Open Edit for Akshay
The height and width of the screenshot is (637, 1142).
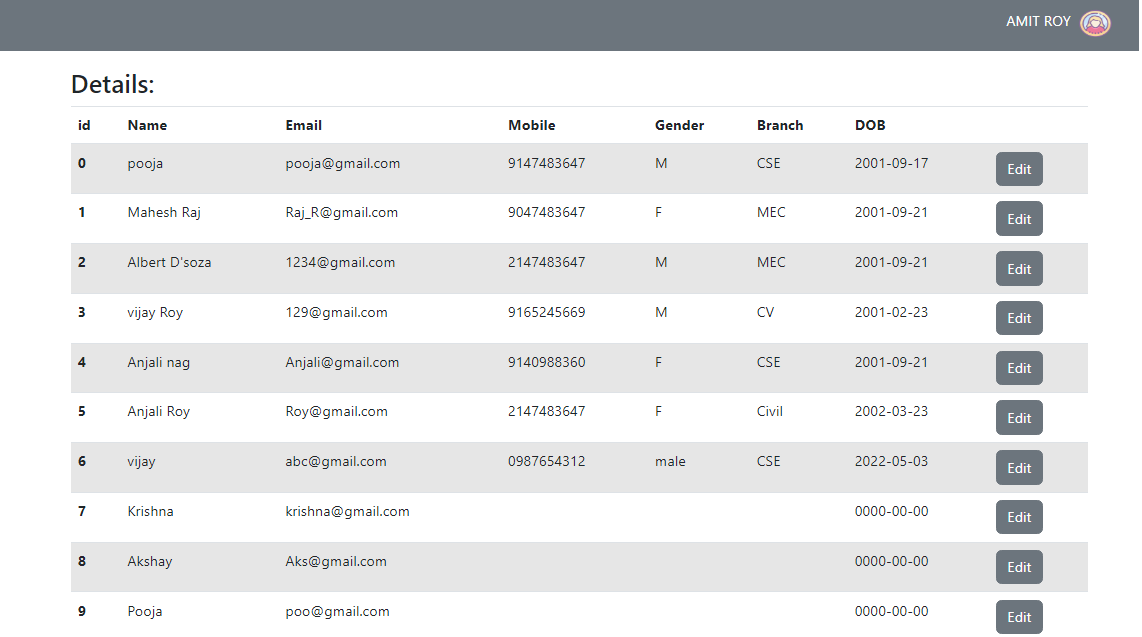coord(1019,567)
